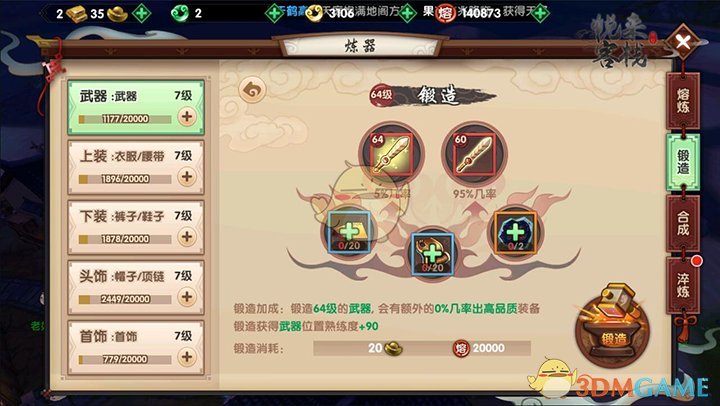Open the 淬炼 tab with red dot
Viewport: 720px width, 406px height.
click(x=683, y=285)
